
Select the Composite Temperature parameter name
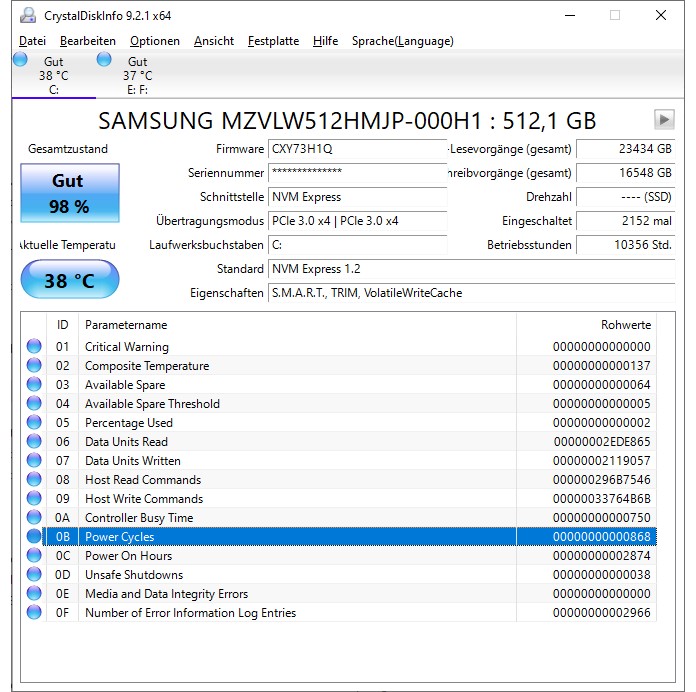pos(147,366)
